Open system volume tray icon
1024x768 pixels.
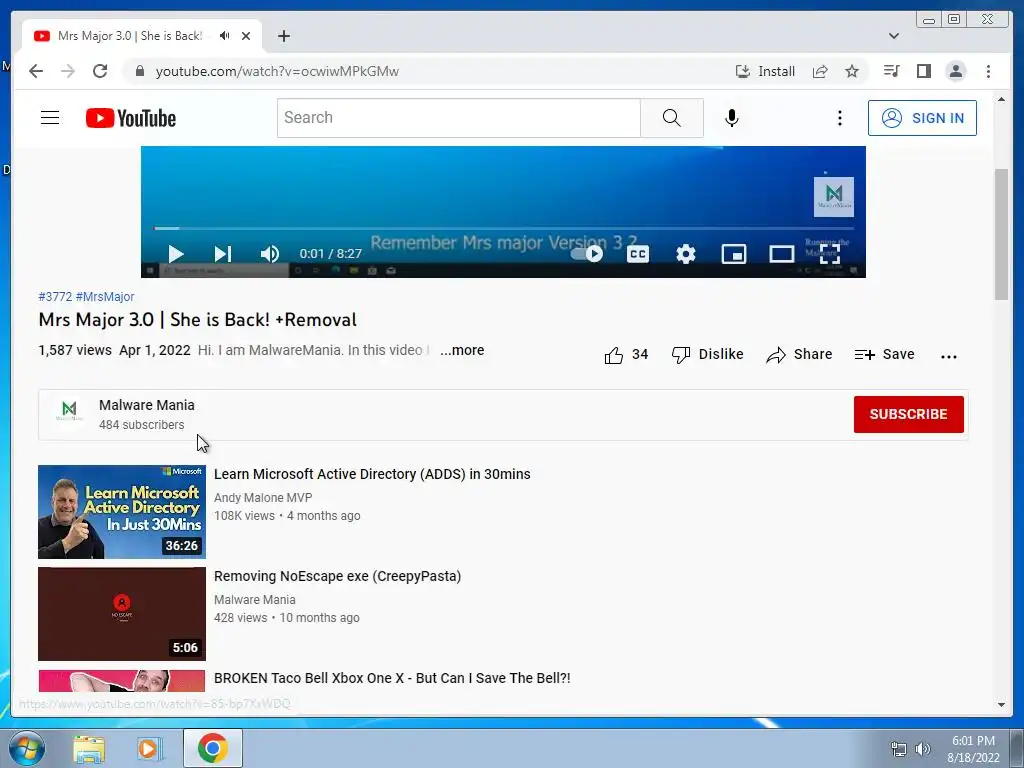(923, 749)
